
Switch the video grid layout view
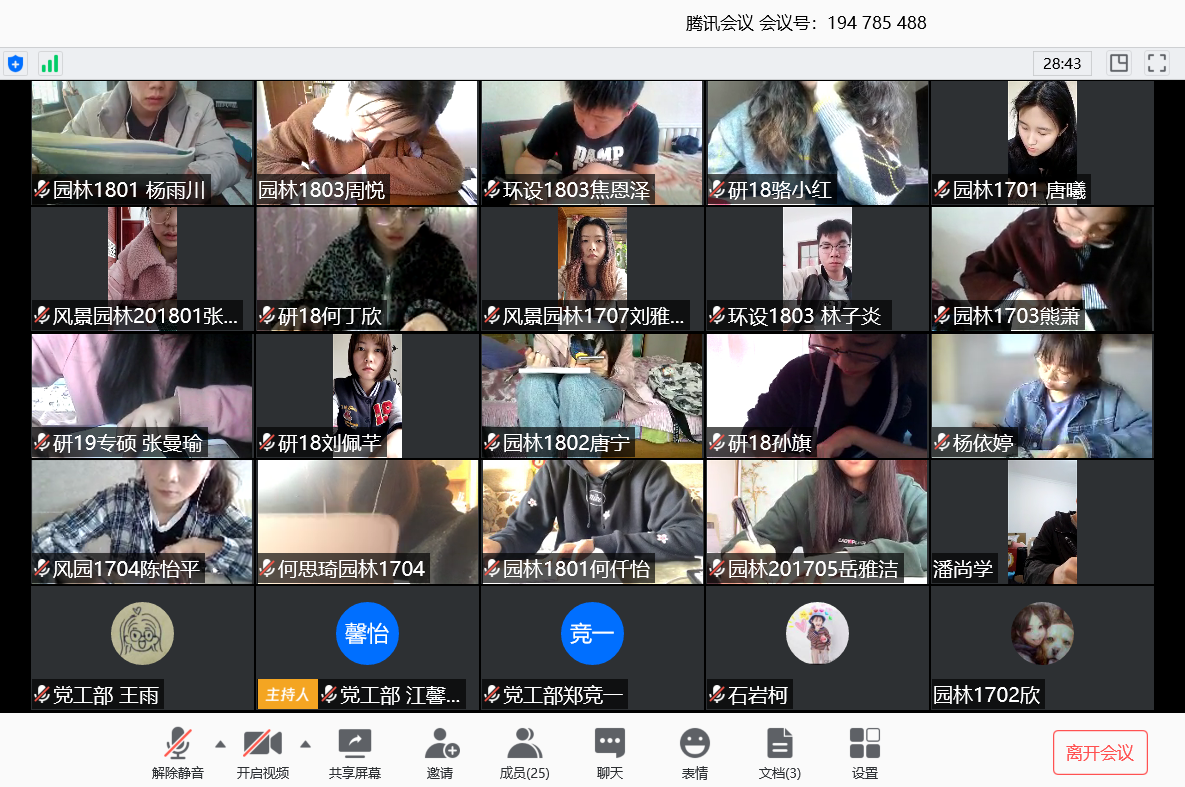tap(1119, 64)
